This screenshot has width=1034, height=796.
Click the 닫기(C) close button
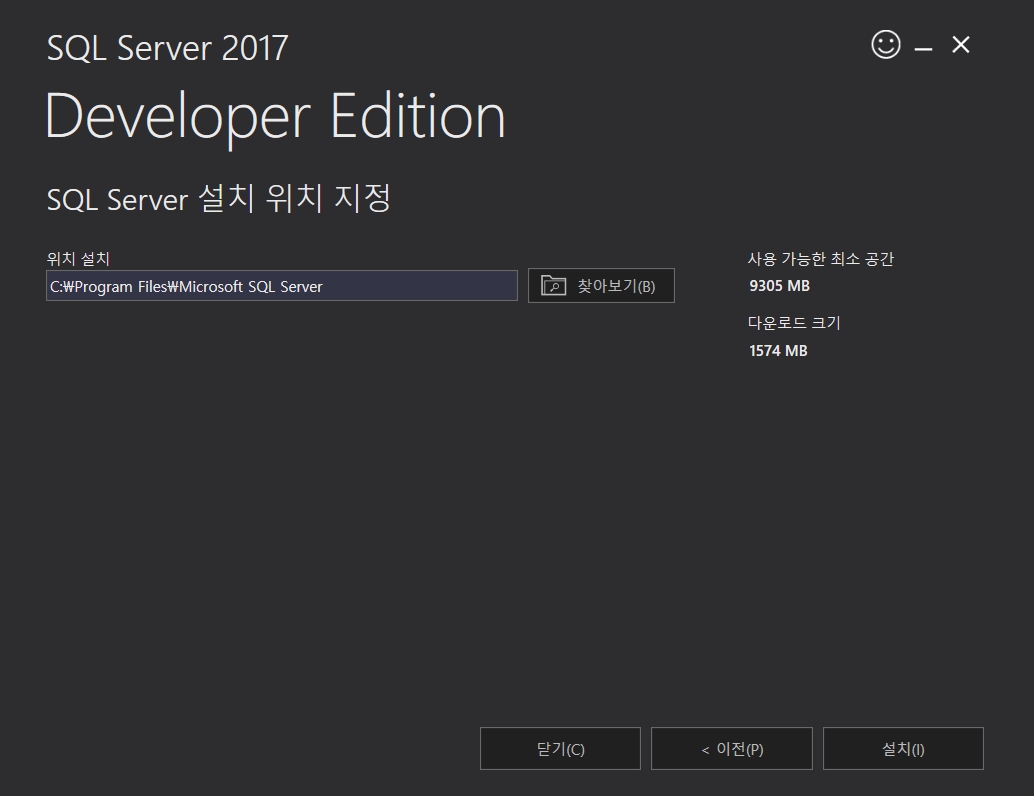point(561,749)
